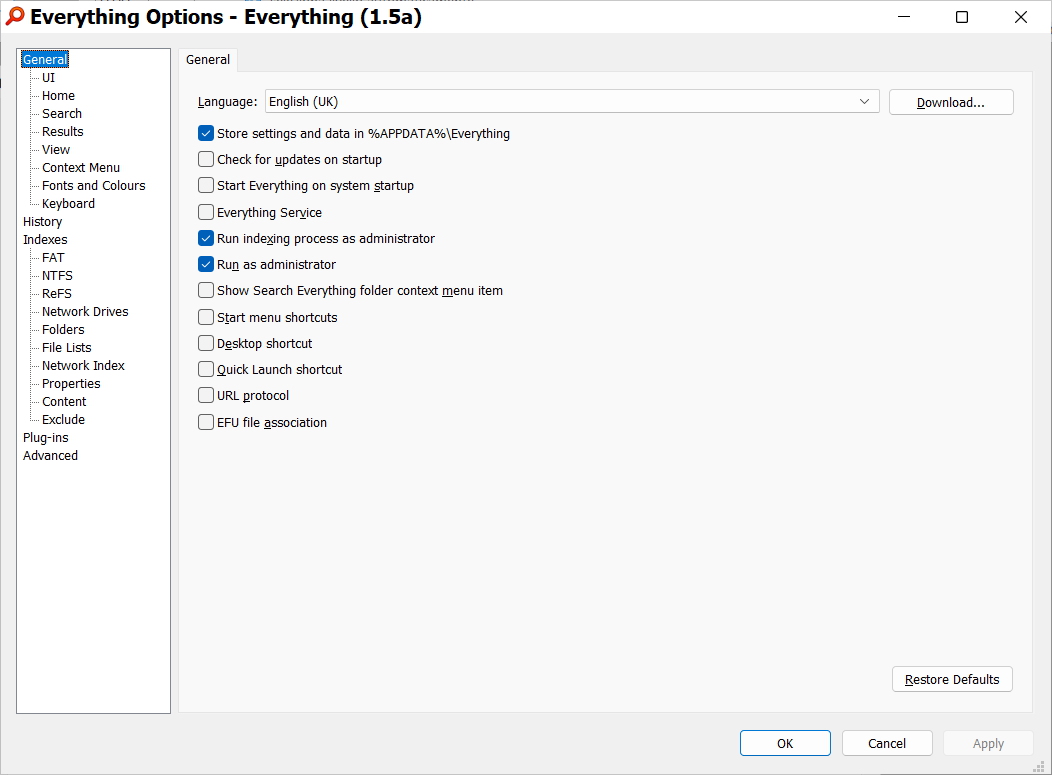The height and width of the screenshot is (775, 1052).
Task: Click the Everything magnifier icon in title bar
Action: tap(15, 17)
